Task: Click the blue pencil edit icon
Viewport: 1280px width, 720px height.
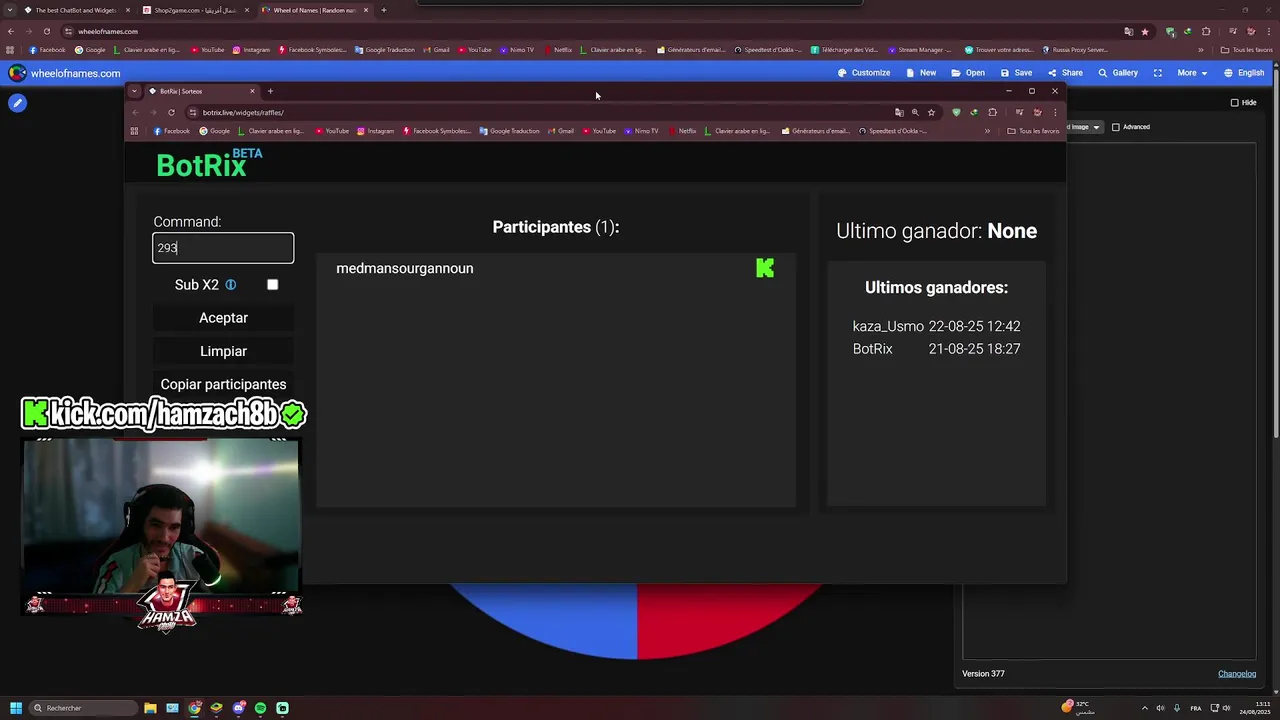Action: click(x=17, y=103)
